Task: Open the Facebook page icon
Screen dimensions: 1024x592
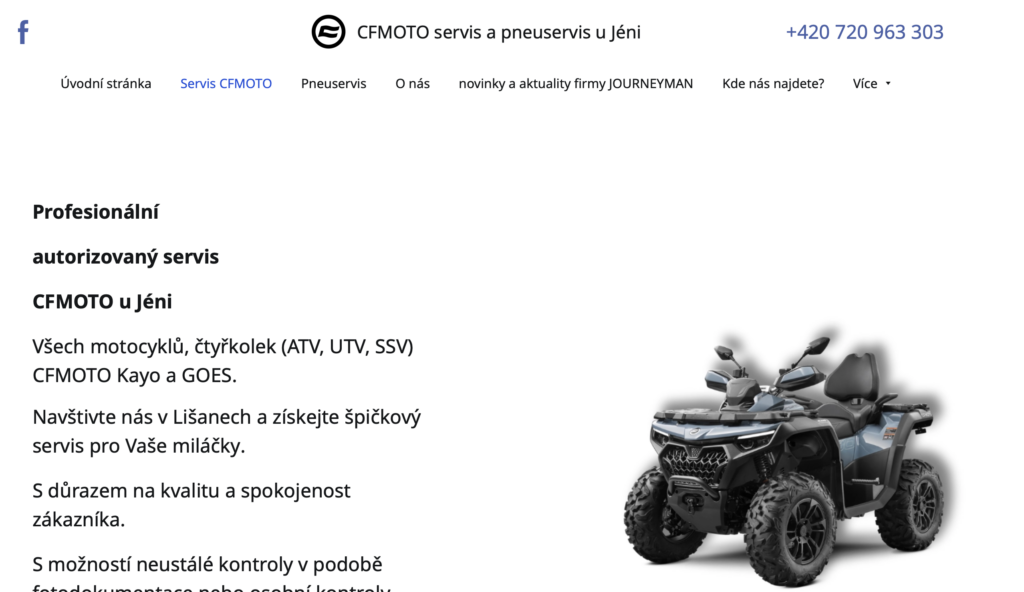Action: click(23, 32)
